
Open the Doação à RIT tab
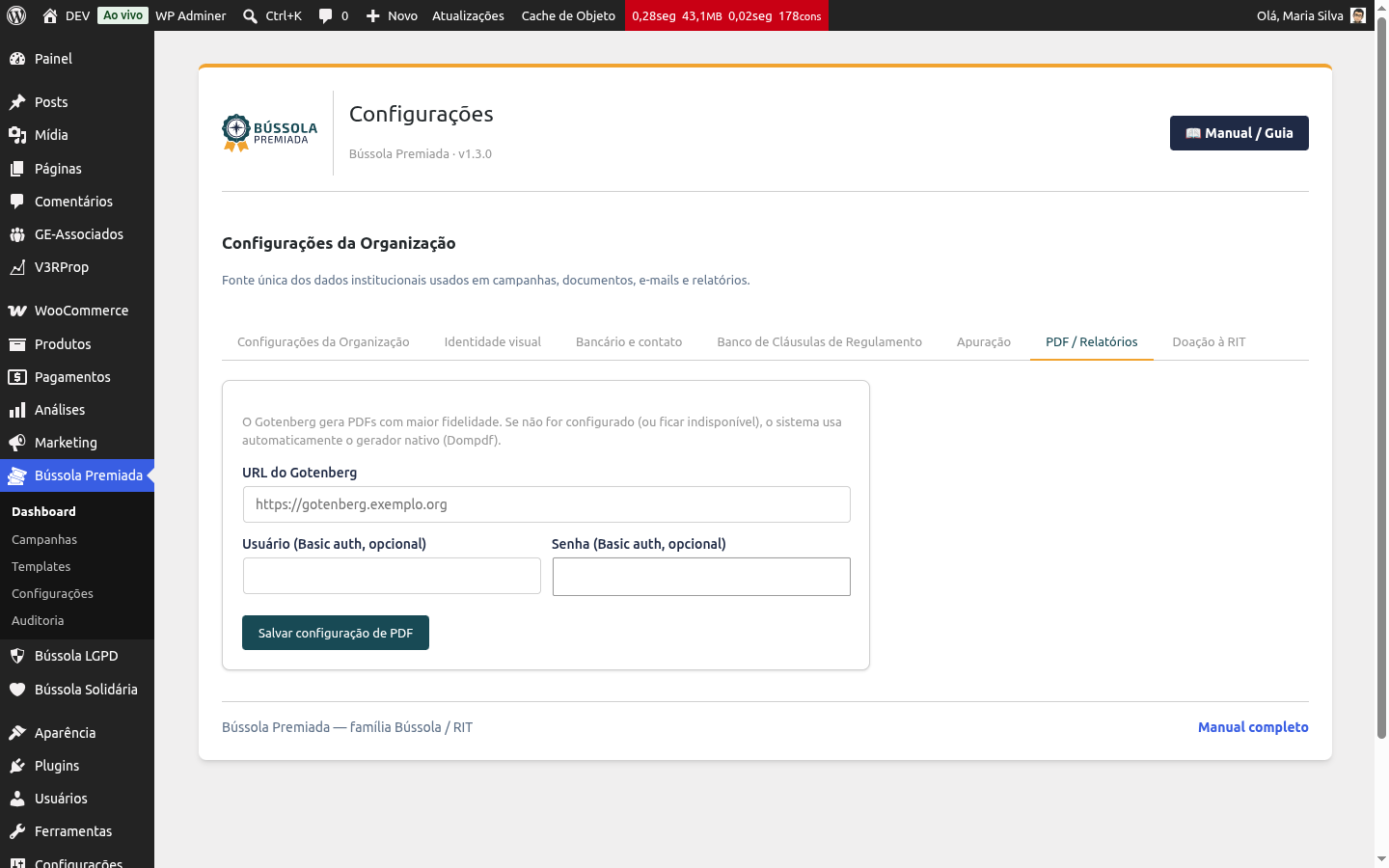[1209, 342]
